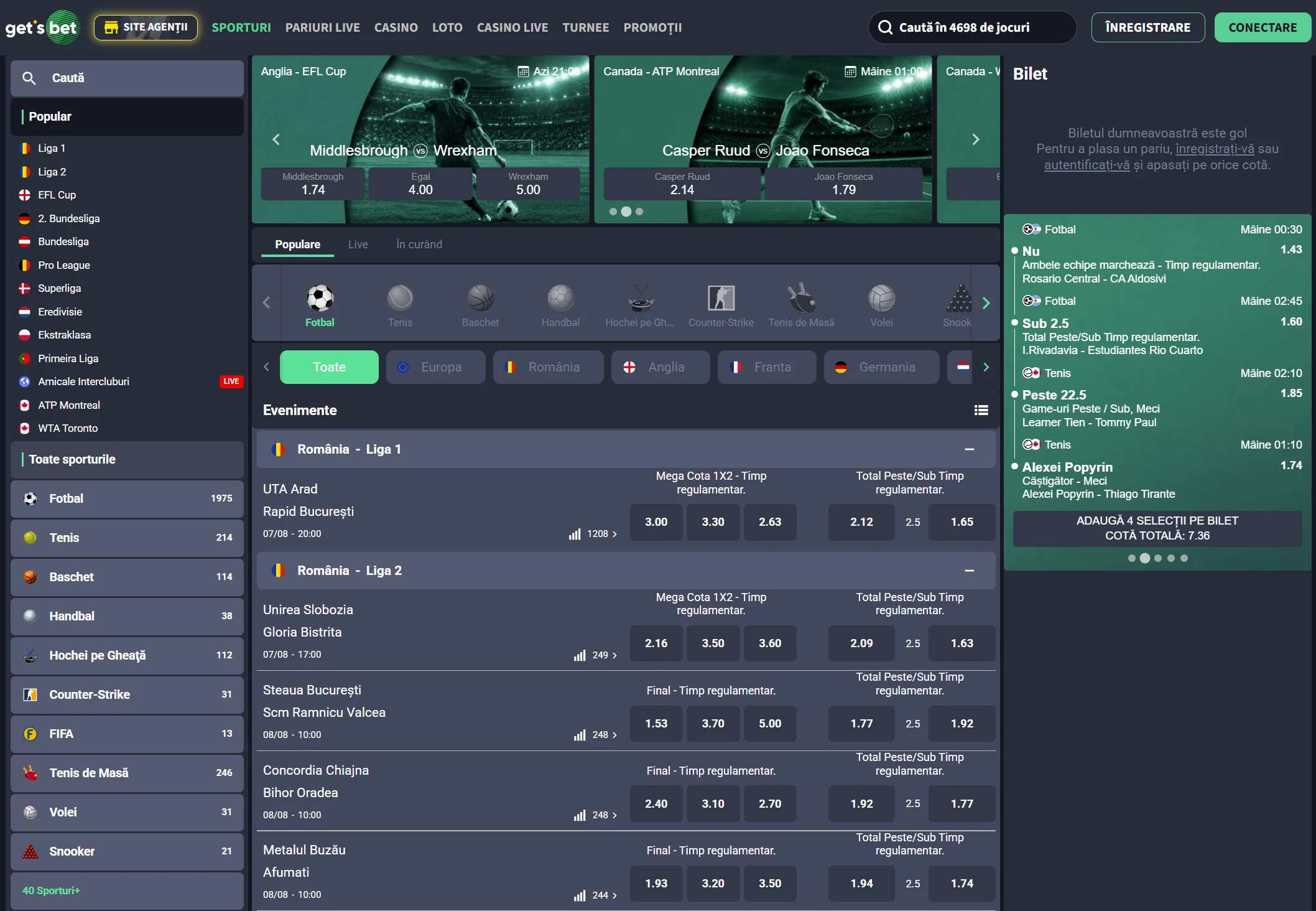Filter events by Germania

881,367
